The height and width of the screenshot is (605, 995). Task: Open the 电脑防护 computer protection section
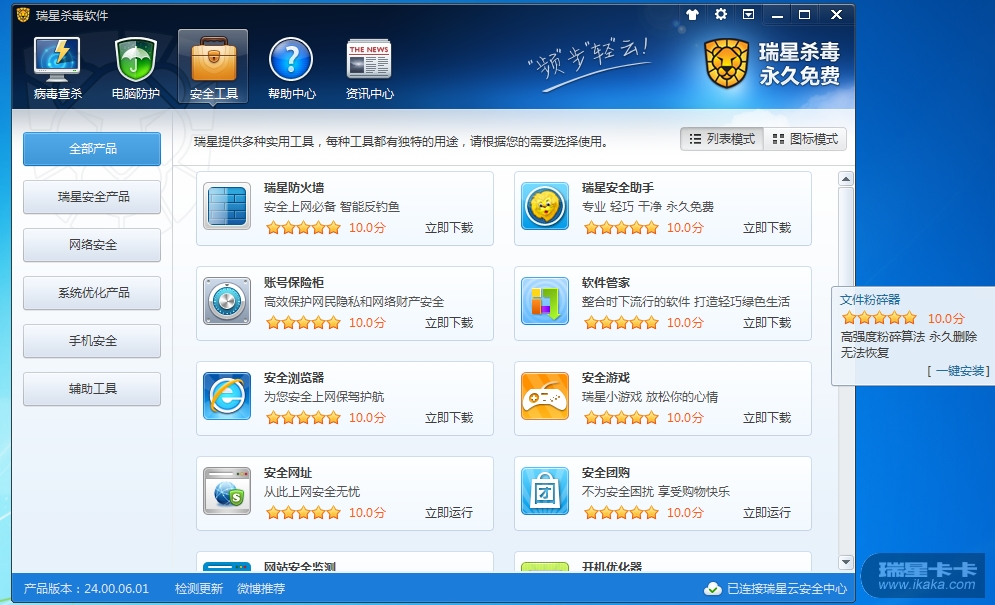point(135,68)
